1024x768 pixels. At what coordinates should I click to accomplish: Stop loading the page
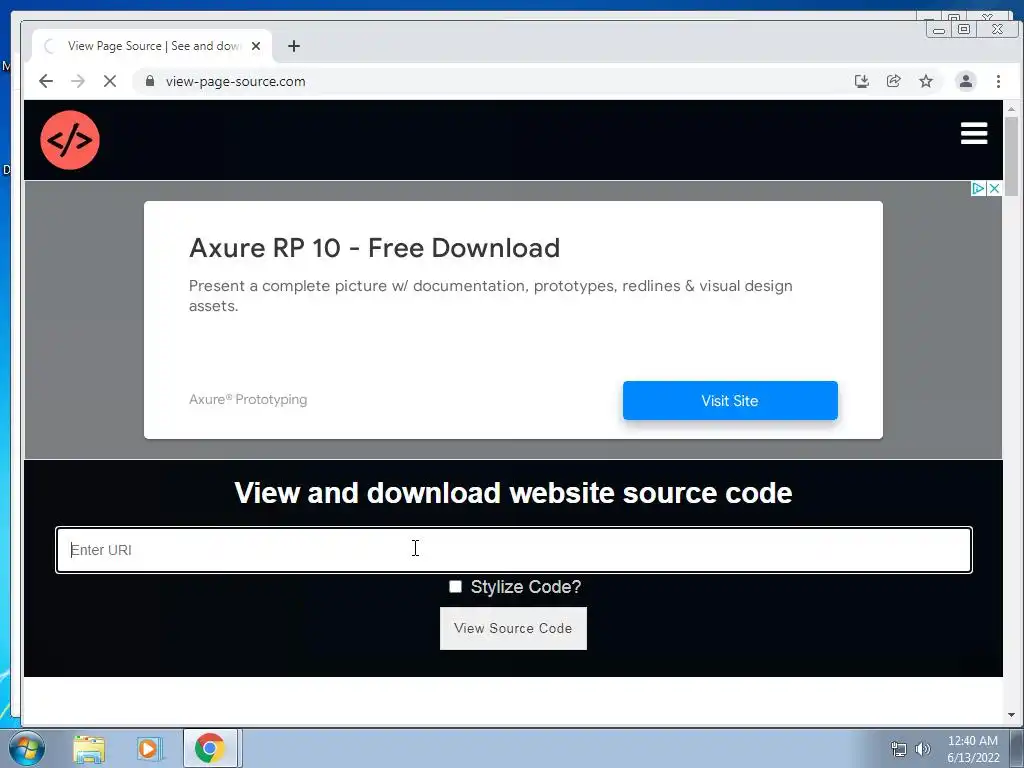[110, 81]
